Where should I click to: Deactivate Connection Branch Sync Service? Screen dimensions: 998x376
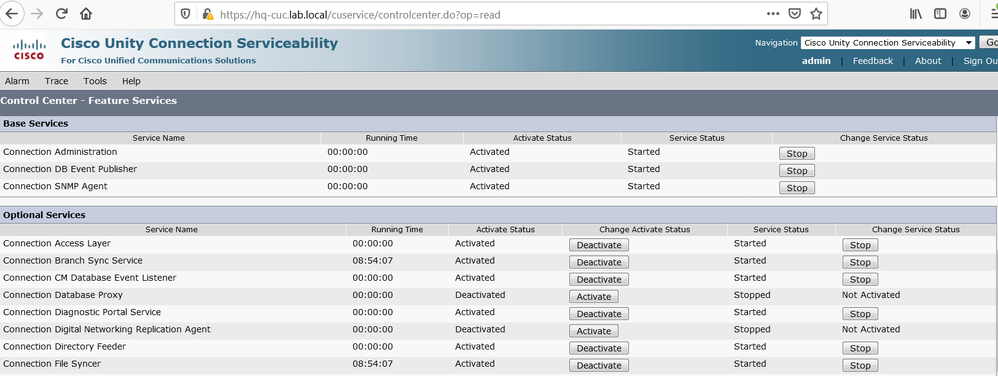[x=598, y=262]
